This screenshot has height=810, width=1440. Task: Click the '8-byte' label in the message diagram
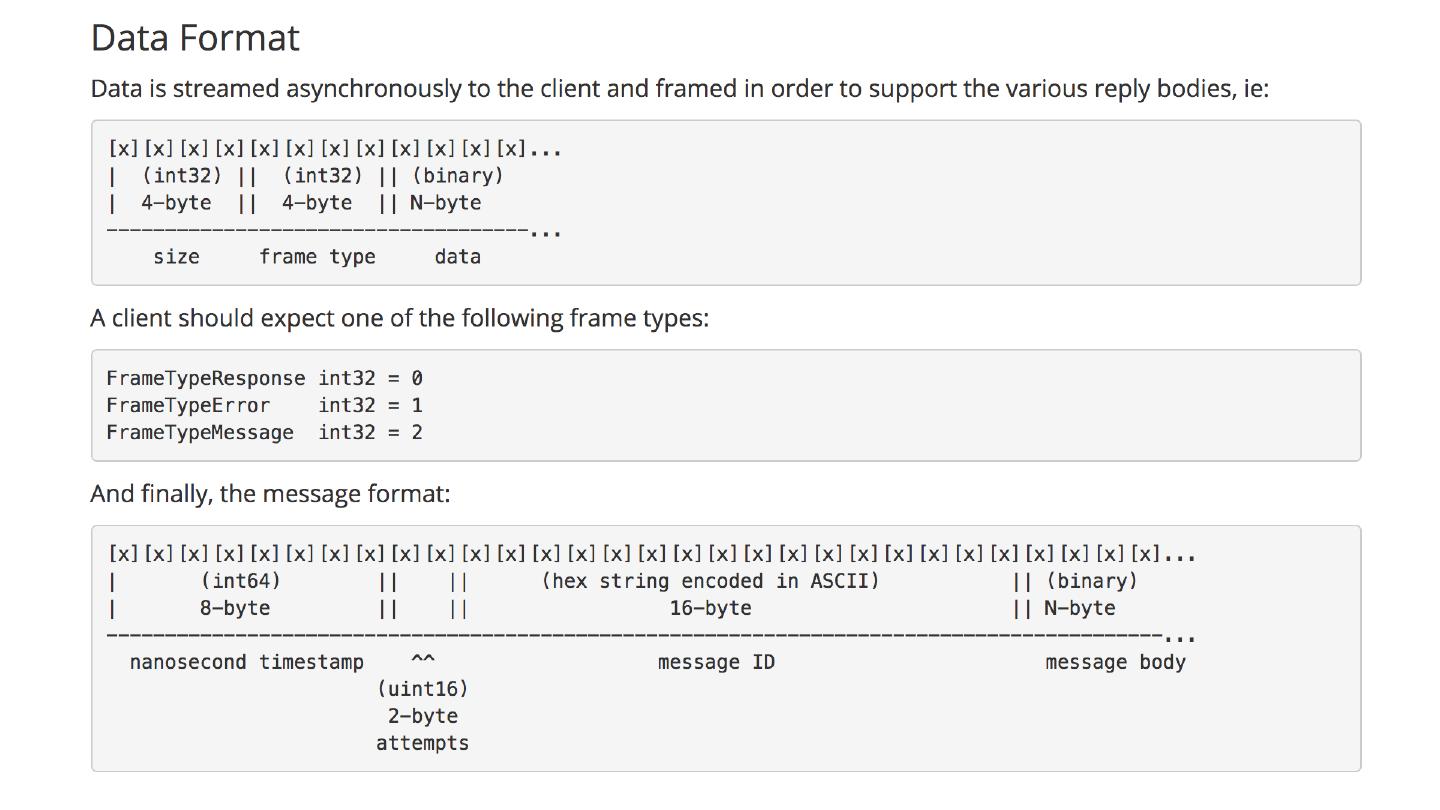234,608
